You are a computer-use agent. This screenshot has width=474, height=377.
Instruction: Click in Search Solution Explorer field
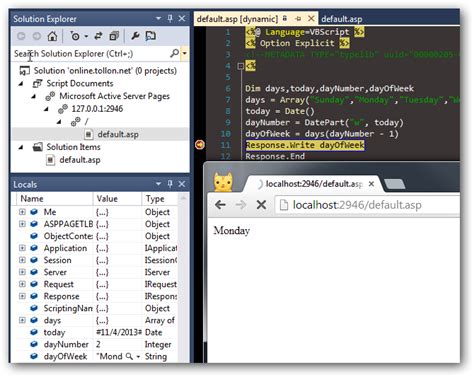[91, 54]
